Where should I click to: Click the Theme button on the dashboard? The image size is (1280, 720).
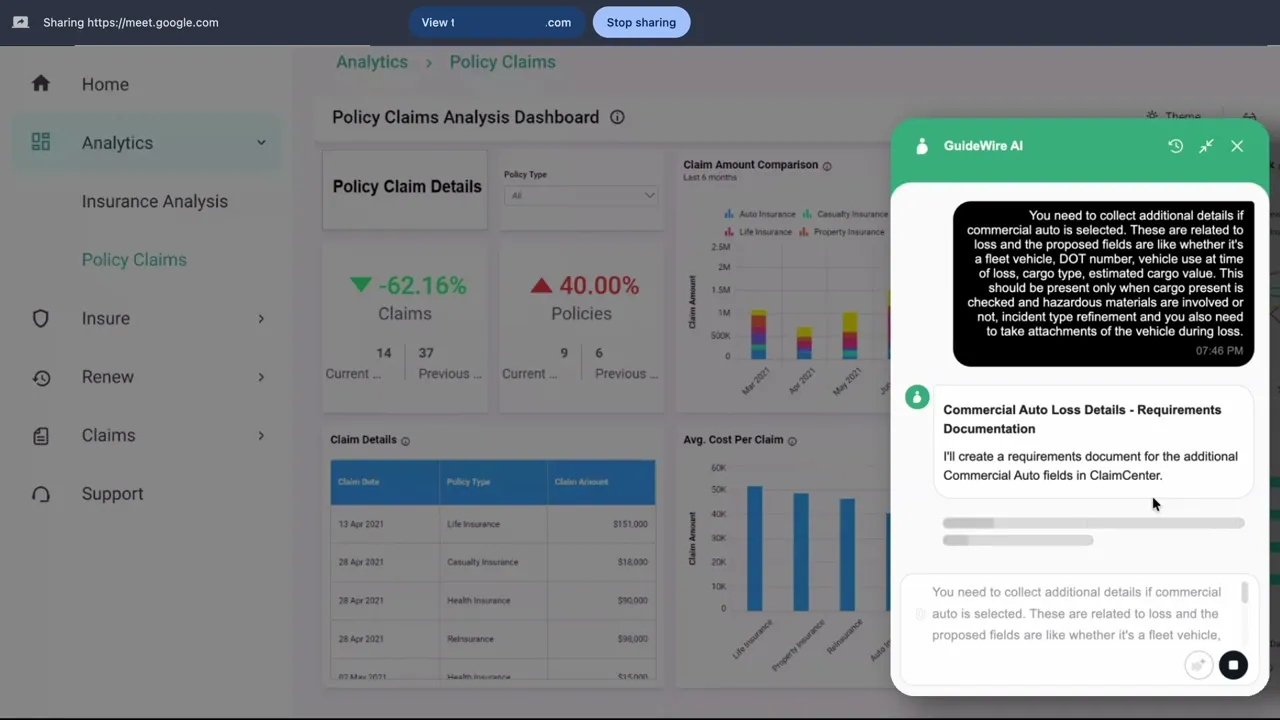click(1174, 116)
